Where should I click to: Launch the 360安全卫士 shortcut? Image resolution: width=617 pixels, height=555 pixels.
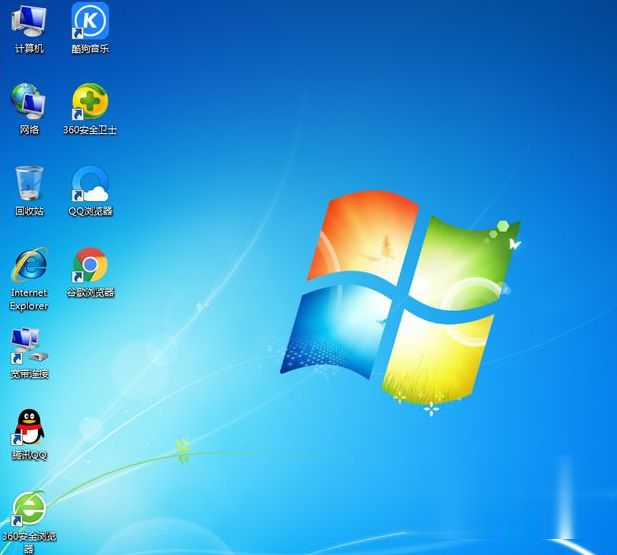pyautogui.click(x=90, y=102)
